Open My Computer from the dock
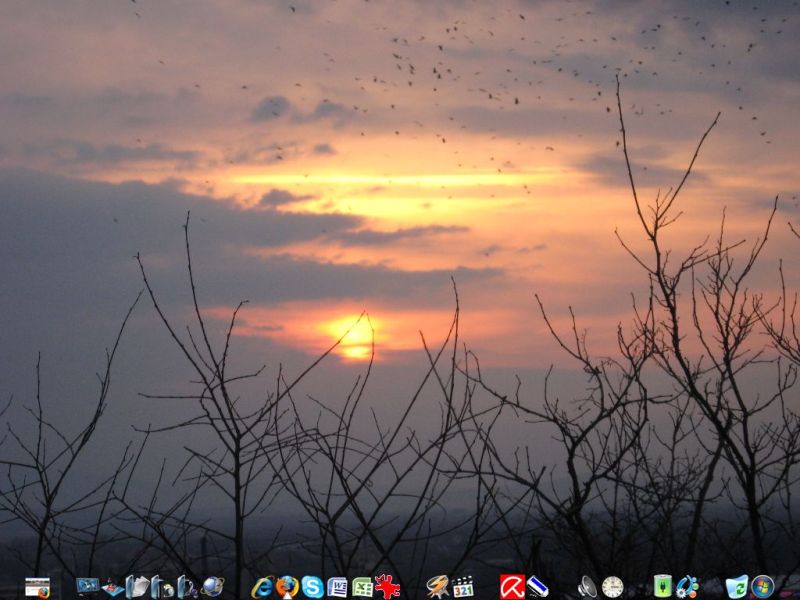The image size is (800, 600). click(87, 586)
